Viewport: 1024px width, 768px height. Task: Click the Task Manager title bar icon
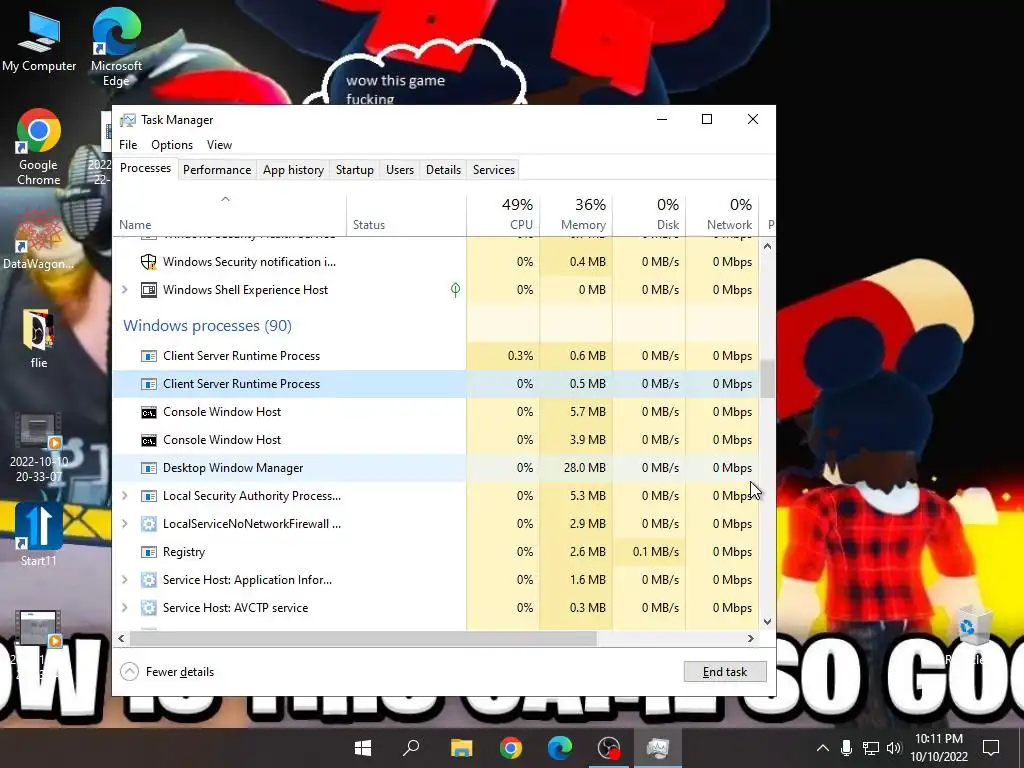coord(128,120)
